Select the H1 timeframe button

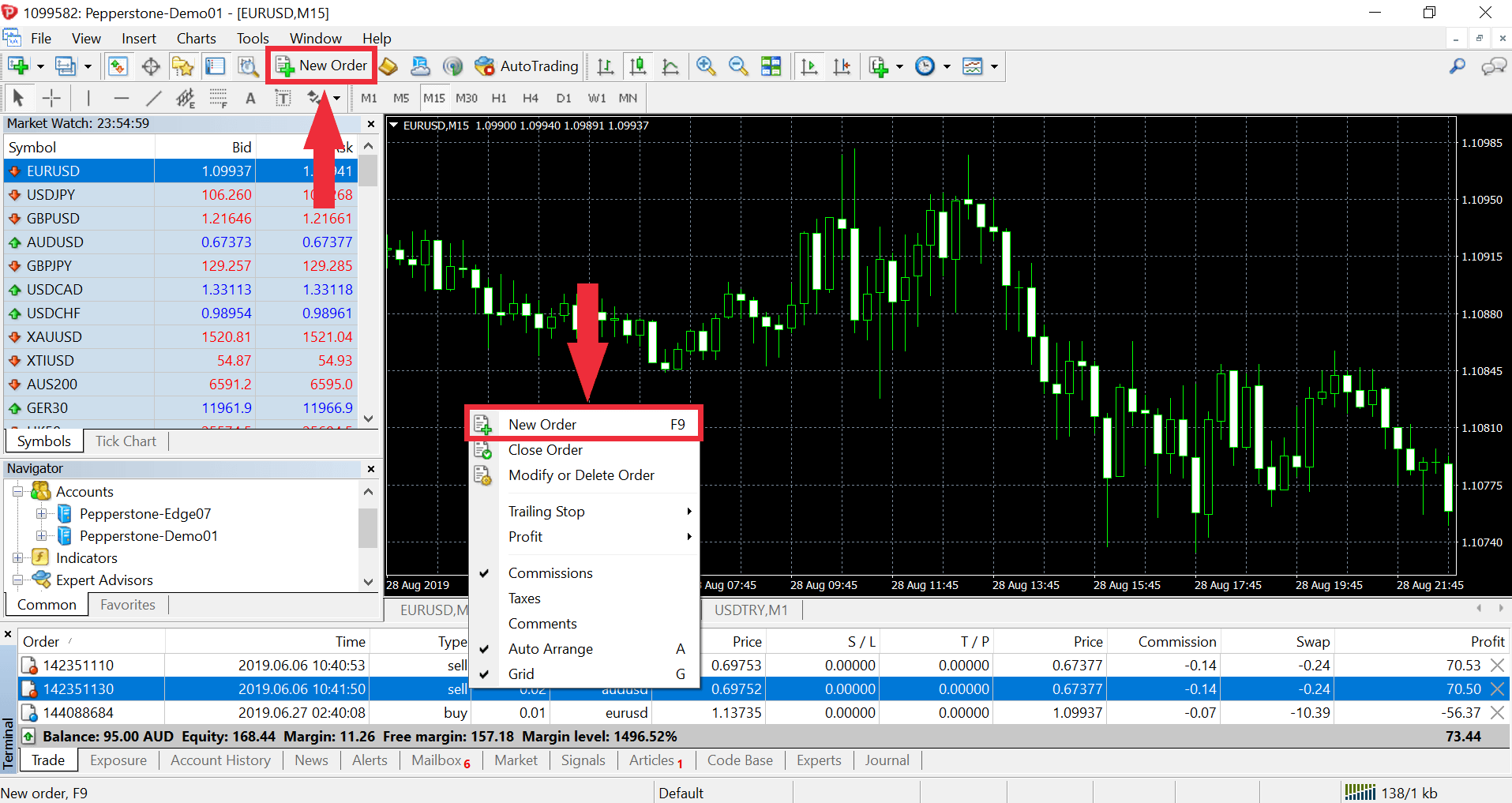tap(499, 98)
